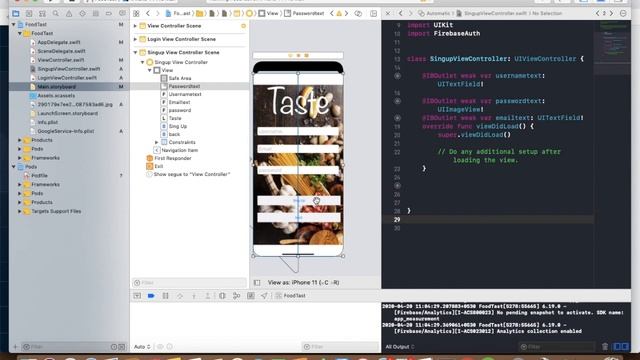The image size is (640, 360).
Task: Toggle usernametext outlet connection circle
Action: point(397,76)
